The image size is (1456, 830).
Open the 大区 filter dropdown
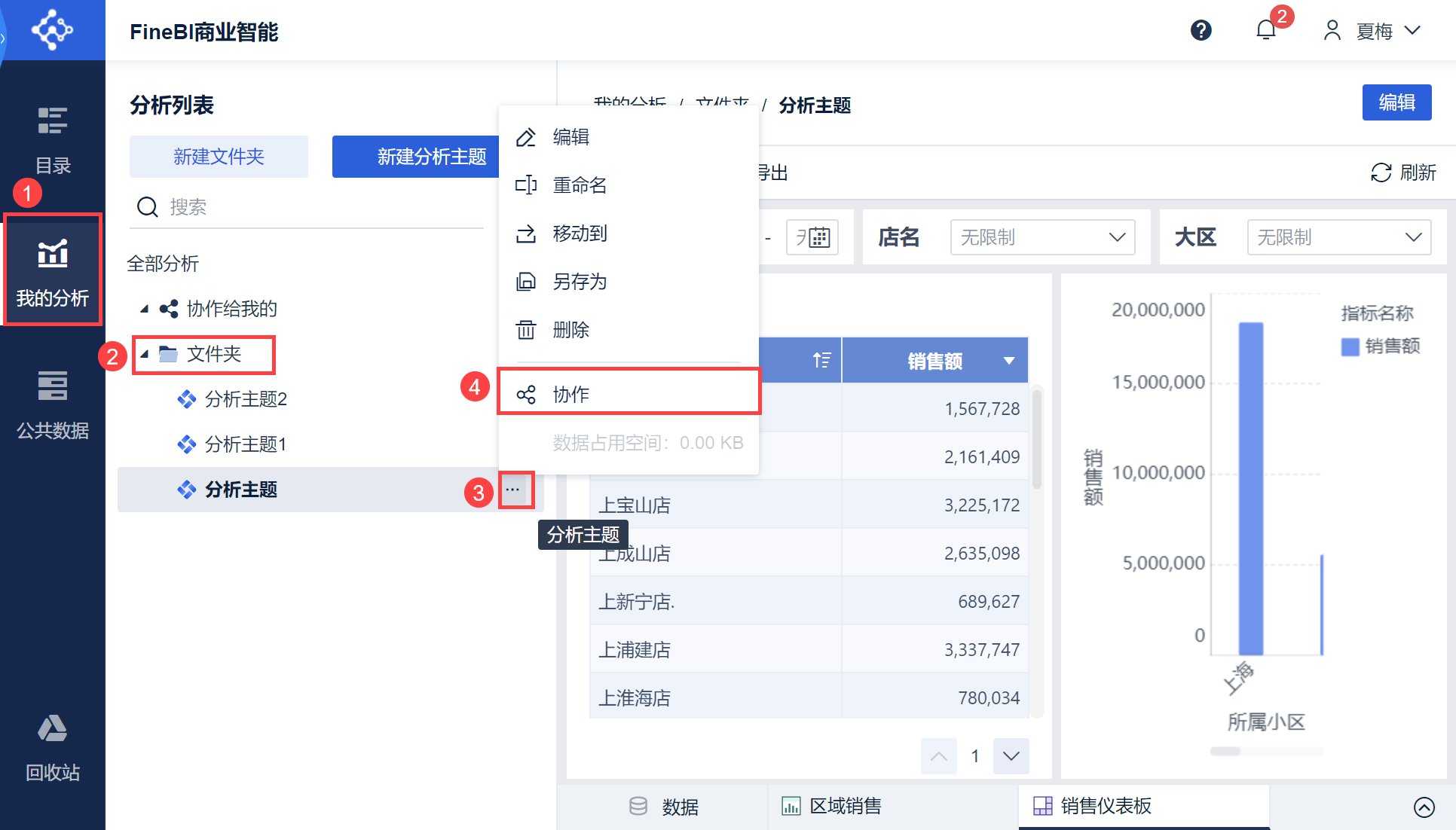[1338, 238]
